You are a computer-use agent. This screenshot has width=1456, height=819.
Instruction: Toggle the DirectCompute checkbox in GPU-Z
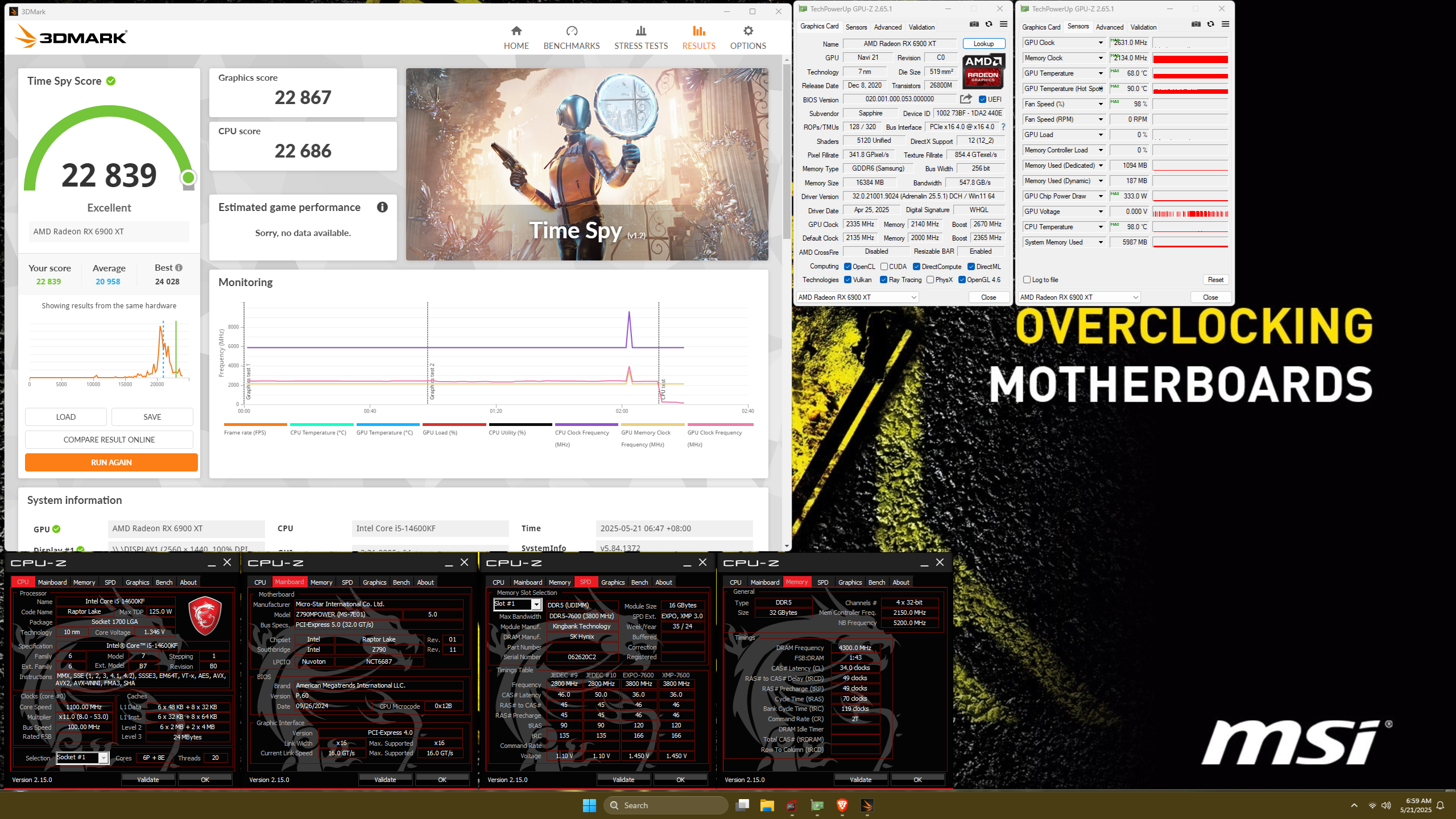[916, 267]
